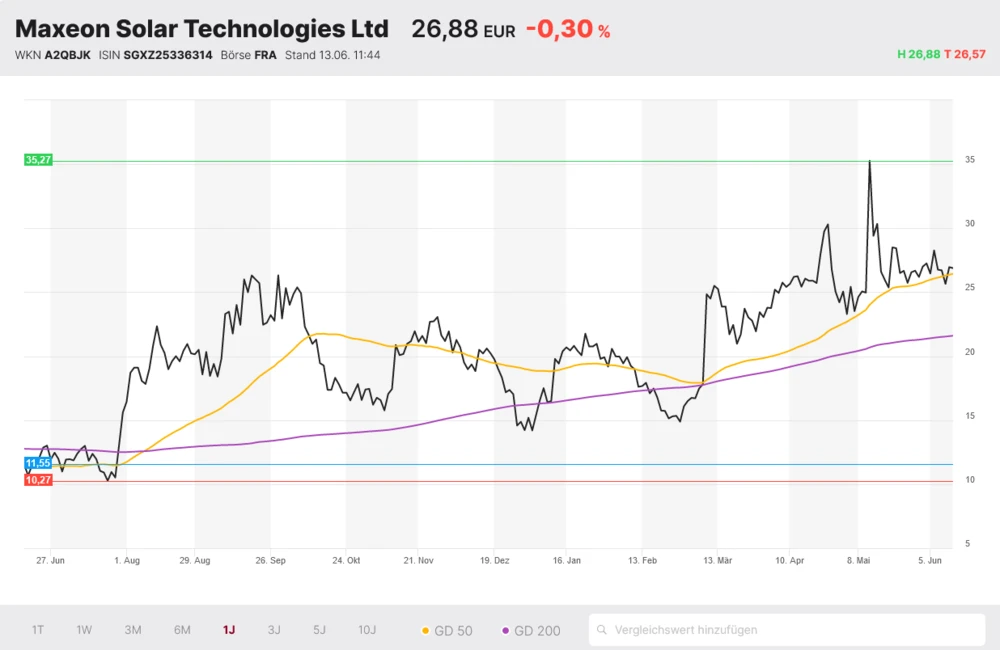
Task: Click the blue 11,55 price marker
Action: tap(38, 463)
